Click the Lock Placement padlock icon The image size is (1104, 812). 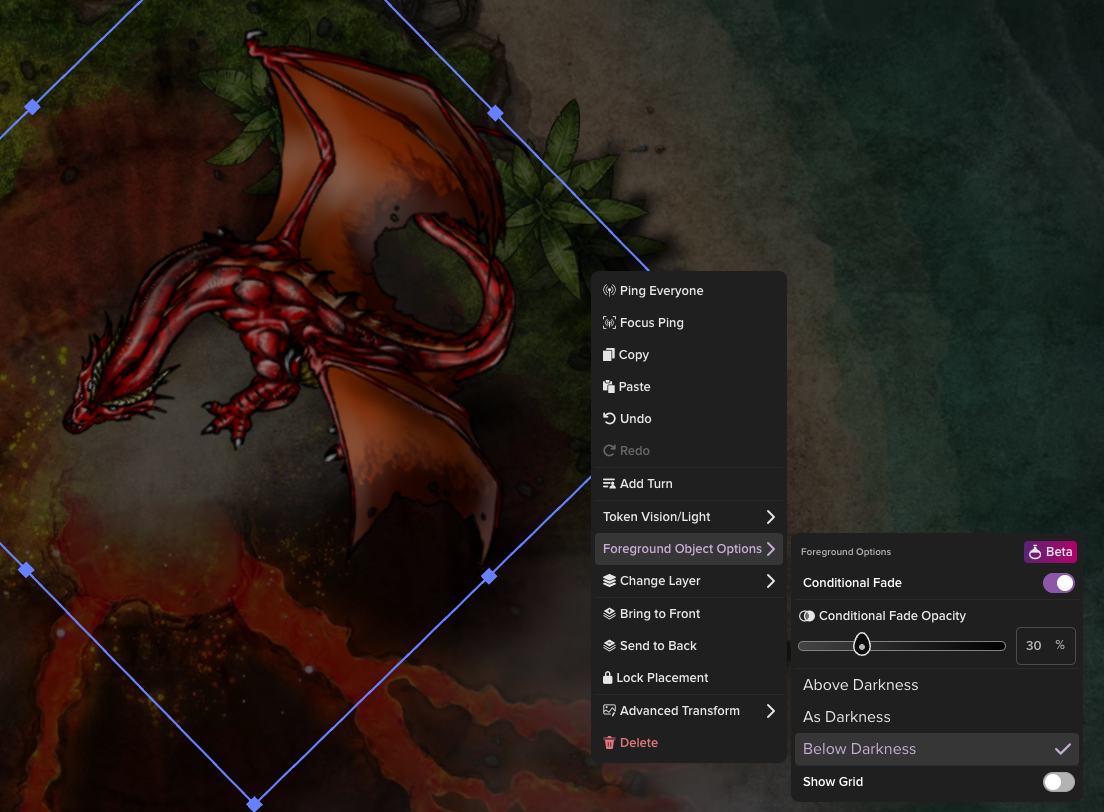[x=609, y=677]
